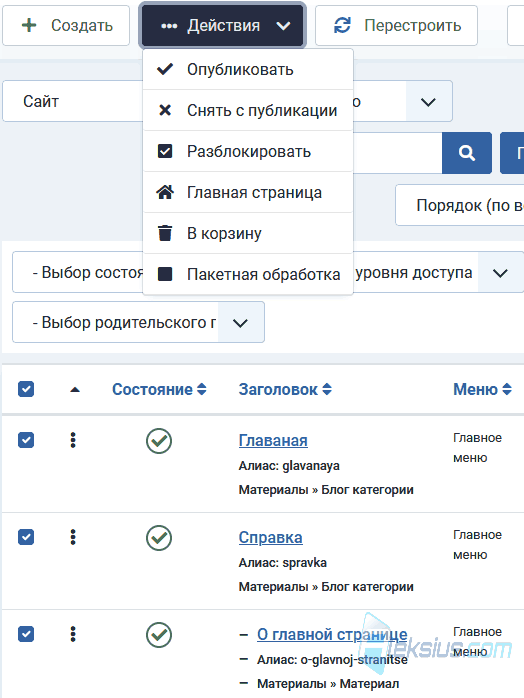Select В корзину from the actions menu
The width and height of the screenshot is (524, 698).
tap(248, 233)
